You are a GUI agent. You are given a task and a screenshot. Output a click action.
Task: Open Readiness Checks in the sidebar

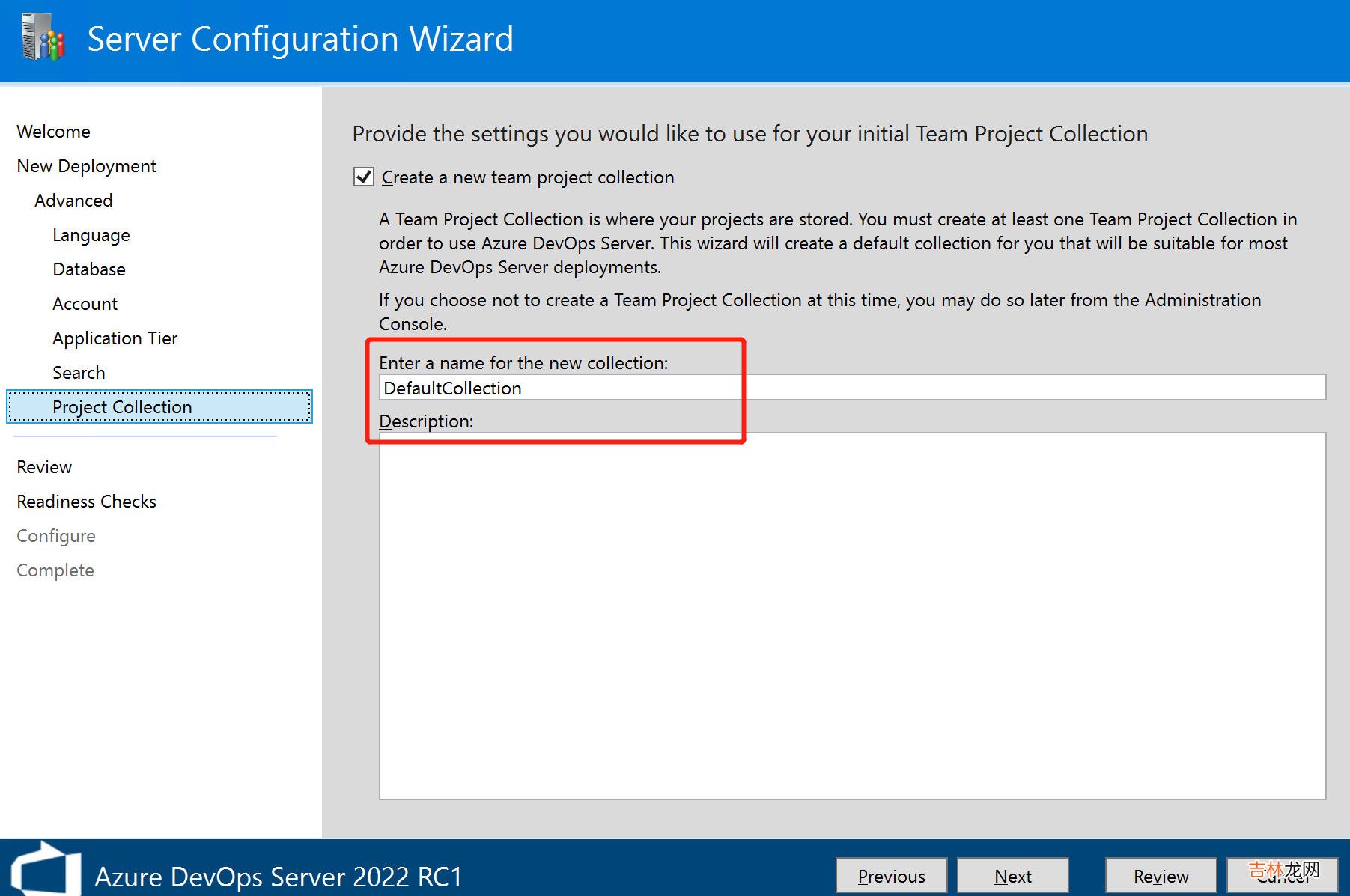[x=86, y=502]
